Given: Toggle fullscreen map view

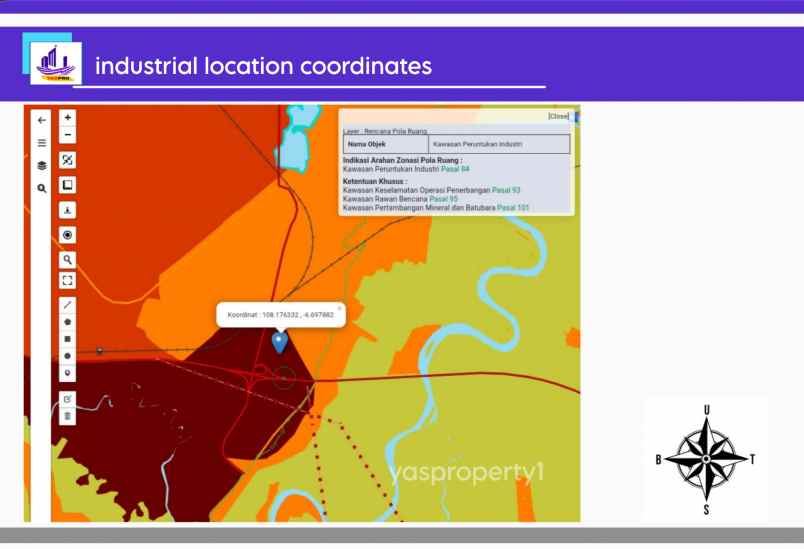Looking at the screenshot, I should pos(67,280).
